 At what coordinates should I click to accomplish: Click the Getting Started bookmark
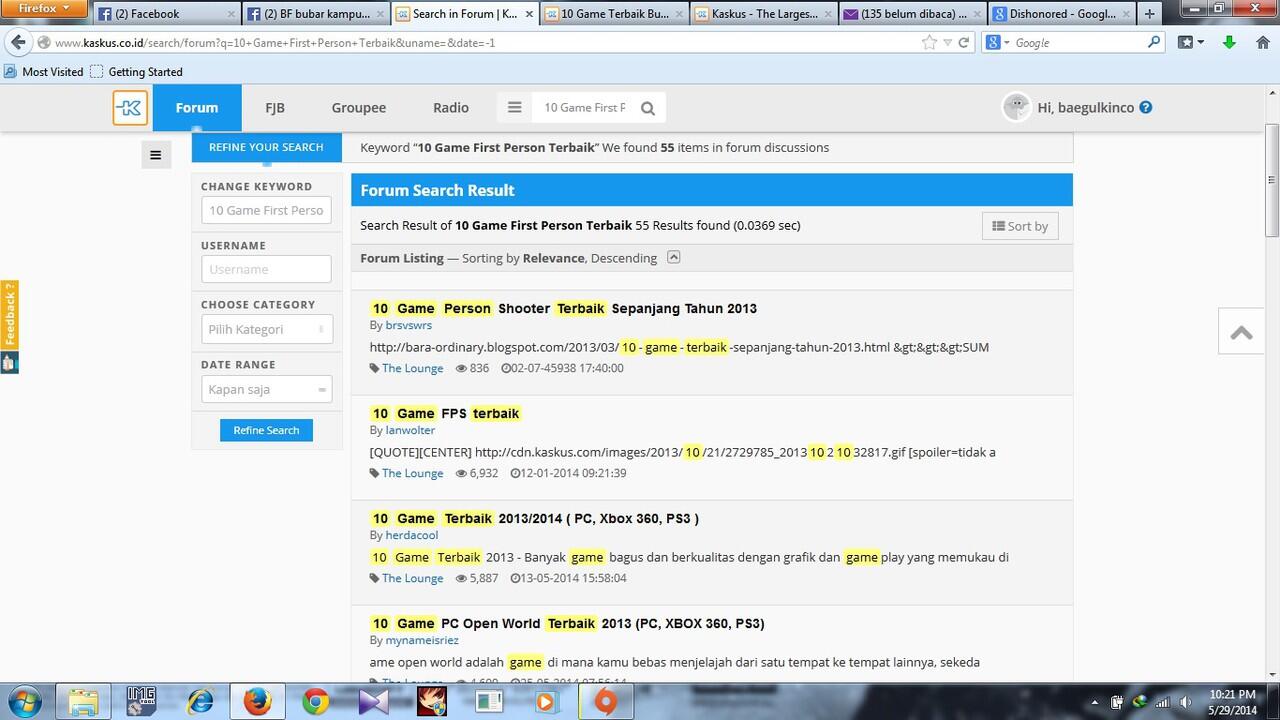click(x=136, y=72)
